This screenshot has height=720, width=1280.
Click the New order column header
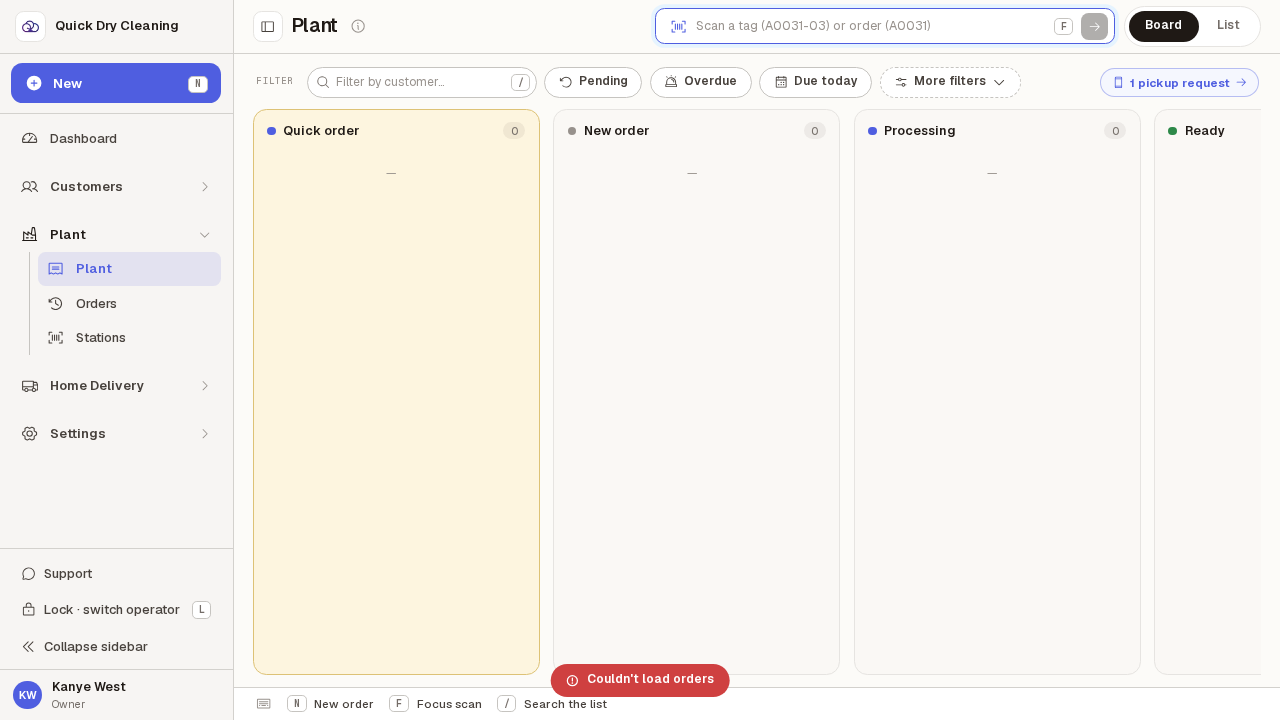[x=696, y=131]
